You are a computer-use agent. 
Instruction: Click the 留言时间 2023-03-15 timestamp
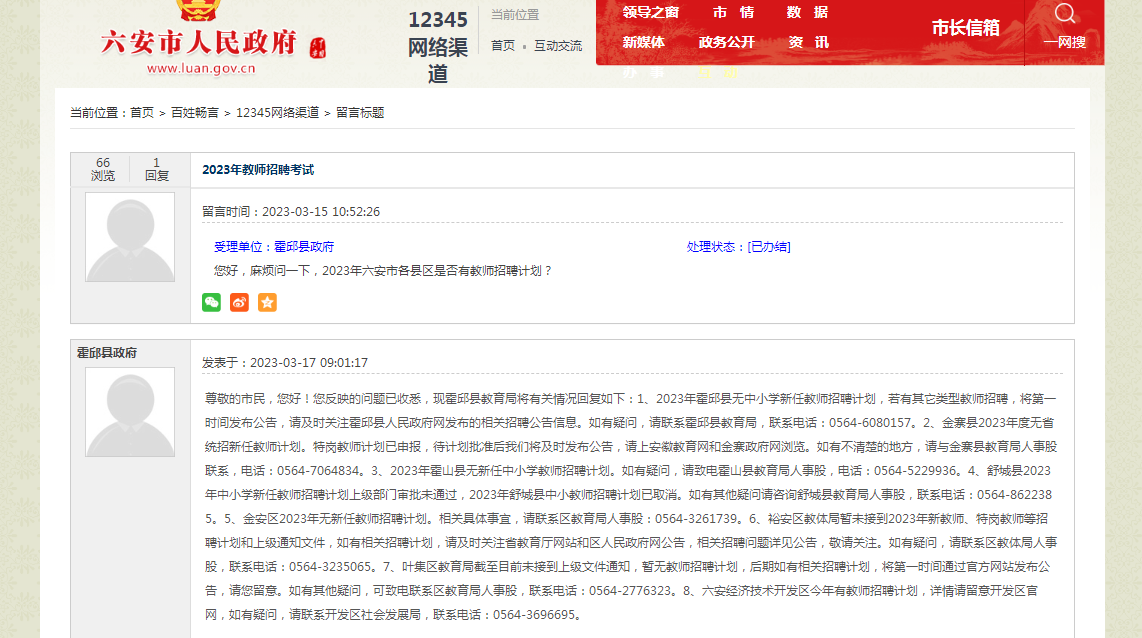291,212
